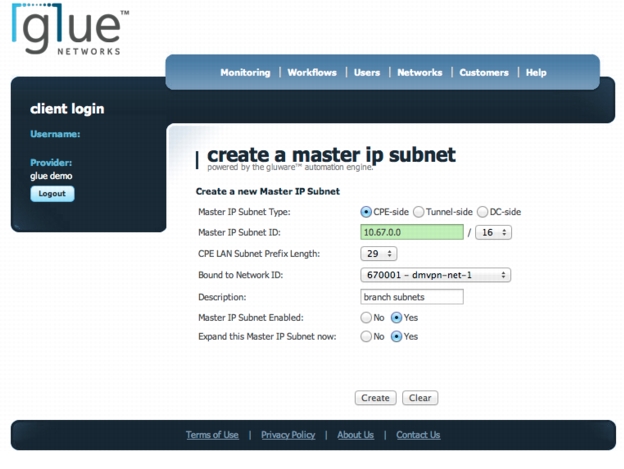Click the Clear button

pyautogui.click(x=420, y=398)
